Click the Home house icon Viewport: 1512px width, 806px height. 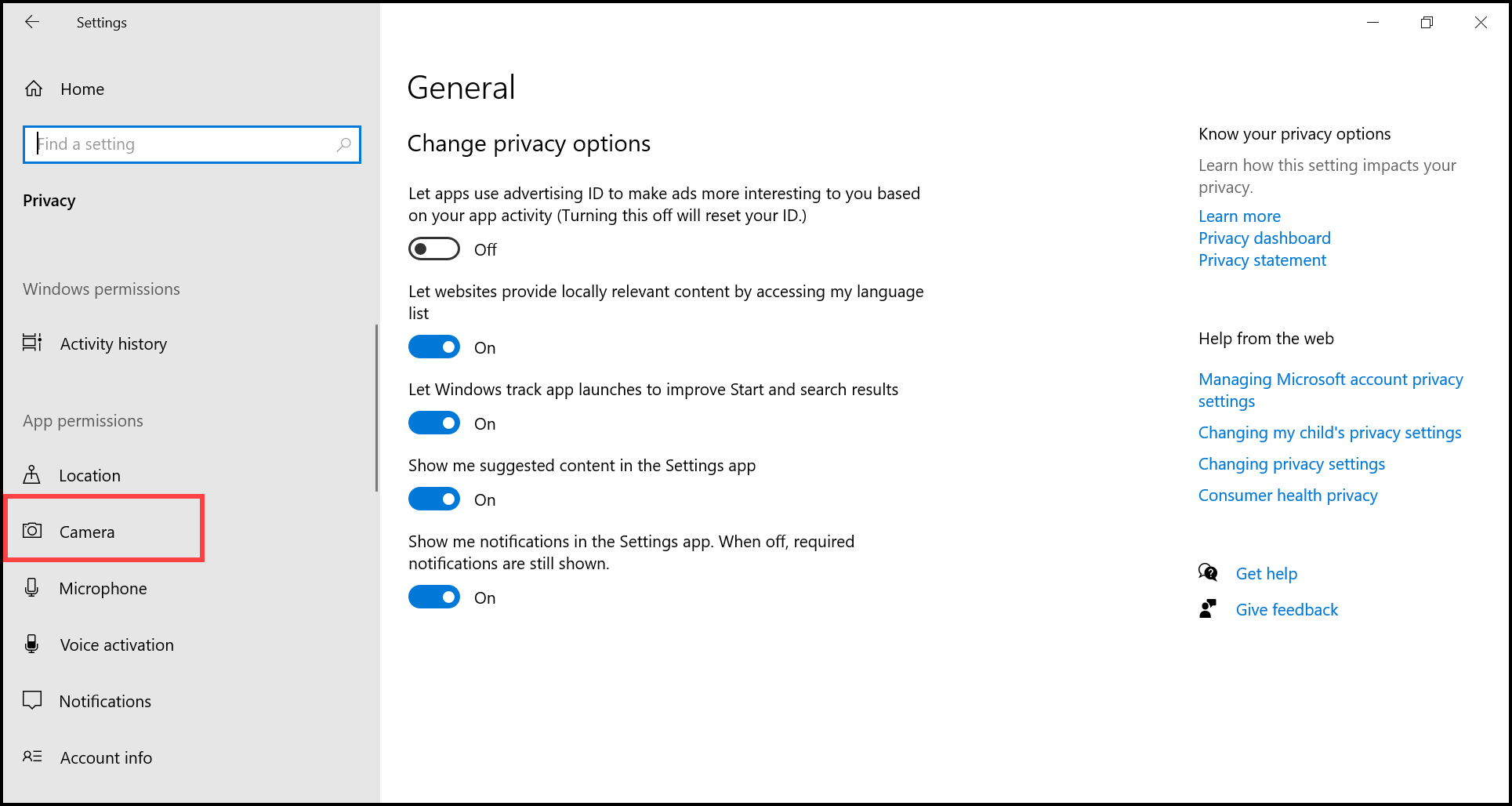click(34, 89)
